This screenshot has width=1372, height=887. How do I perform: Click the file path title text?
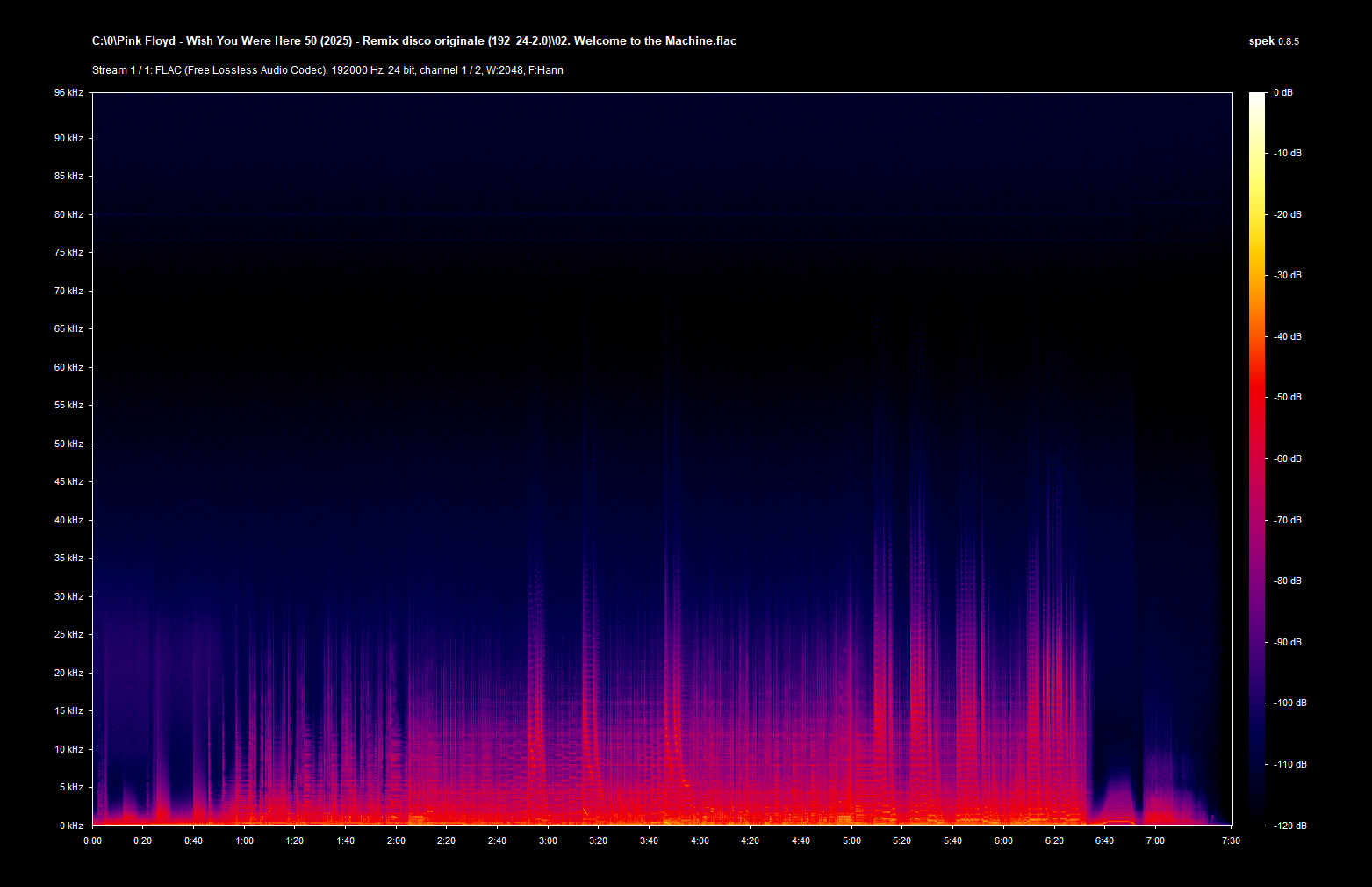[x=413, y=41]
